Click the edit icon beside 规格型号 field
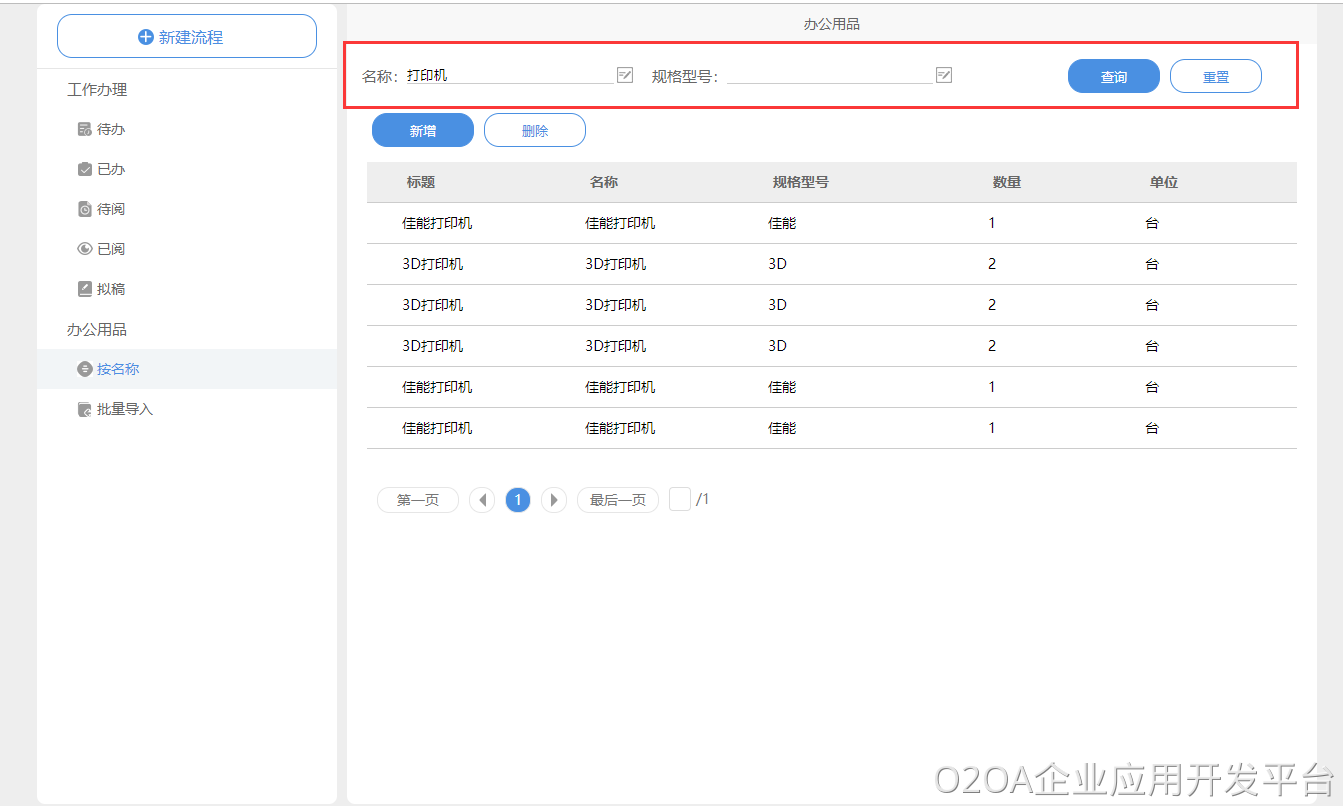 click(944, 75)
